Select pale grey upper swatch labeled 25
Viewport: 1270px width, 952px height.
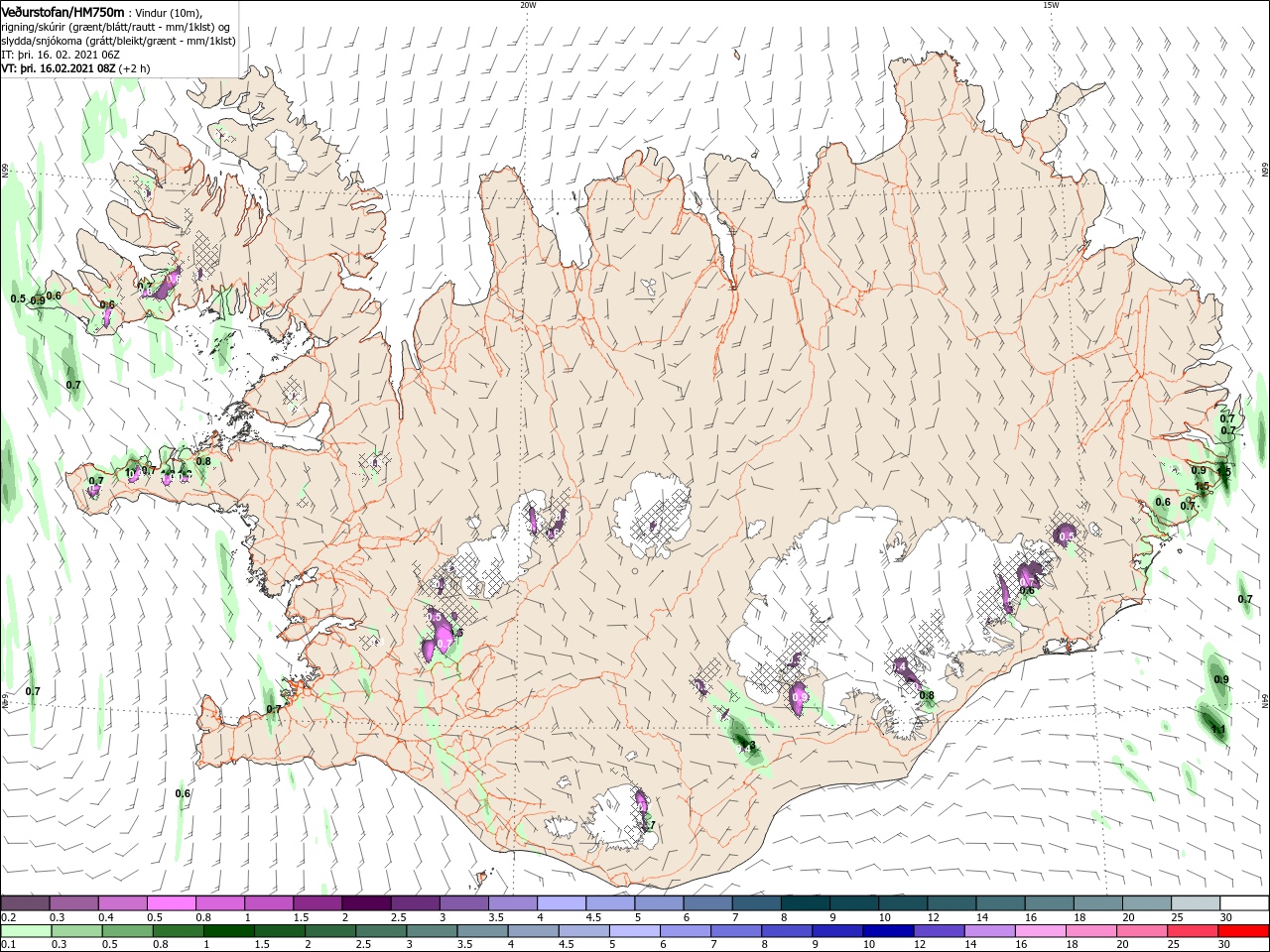tap(1197, 903)
